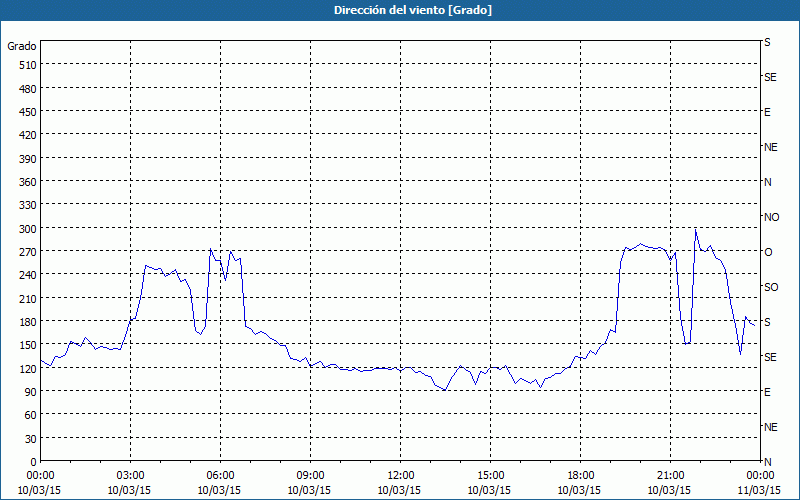This screenshot has height=500, width=800.
Task: Click the 450 degree axis label
Action: [29, 112]
